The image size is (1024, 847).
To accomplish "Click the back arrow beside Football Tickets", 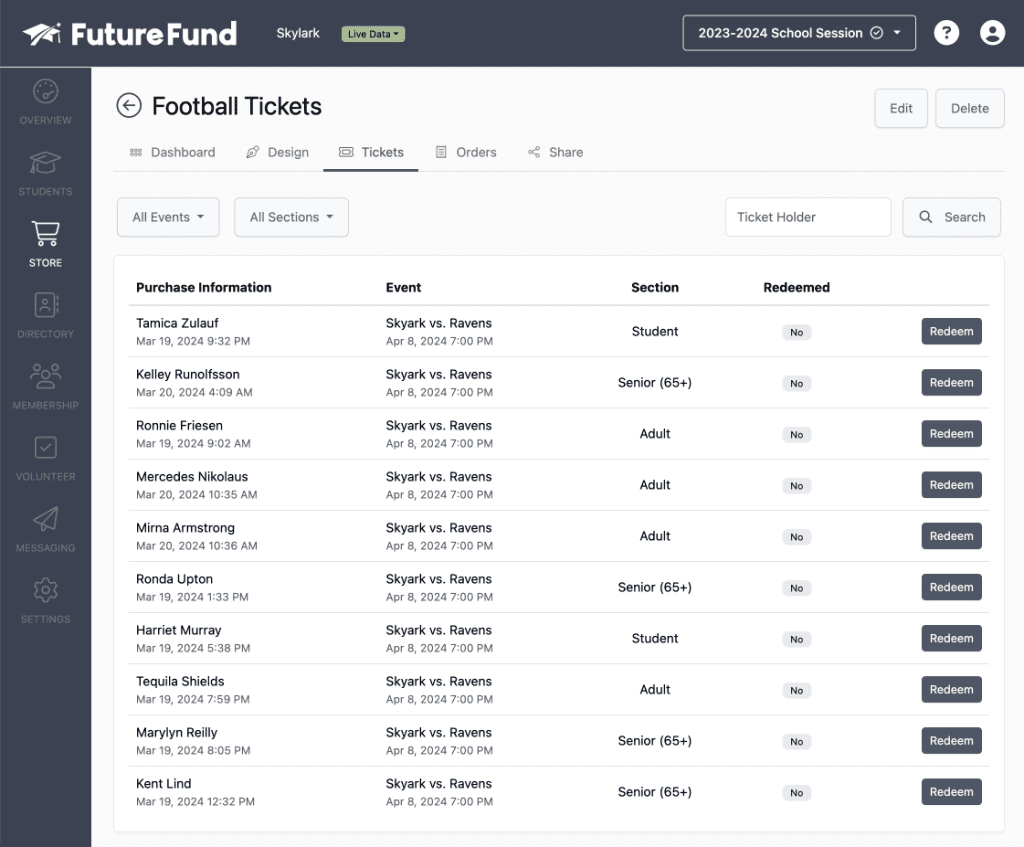I will tap(129, 106).
